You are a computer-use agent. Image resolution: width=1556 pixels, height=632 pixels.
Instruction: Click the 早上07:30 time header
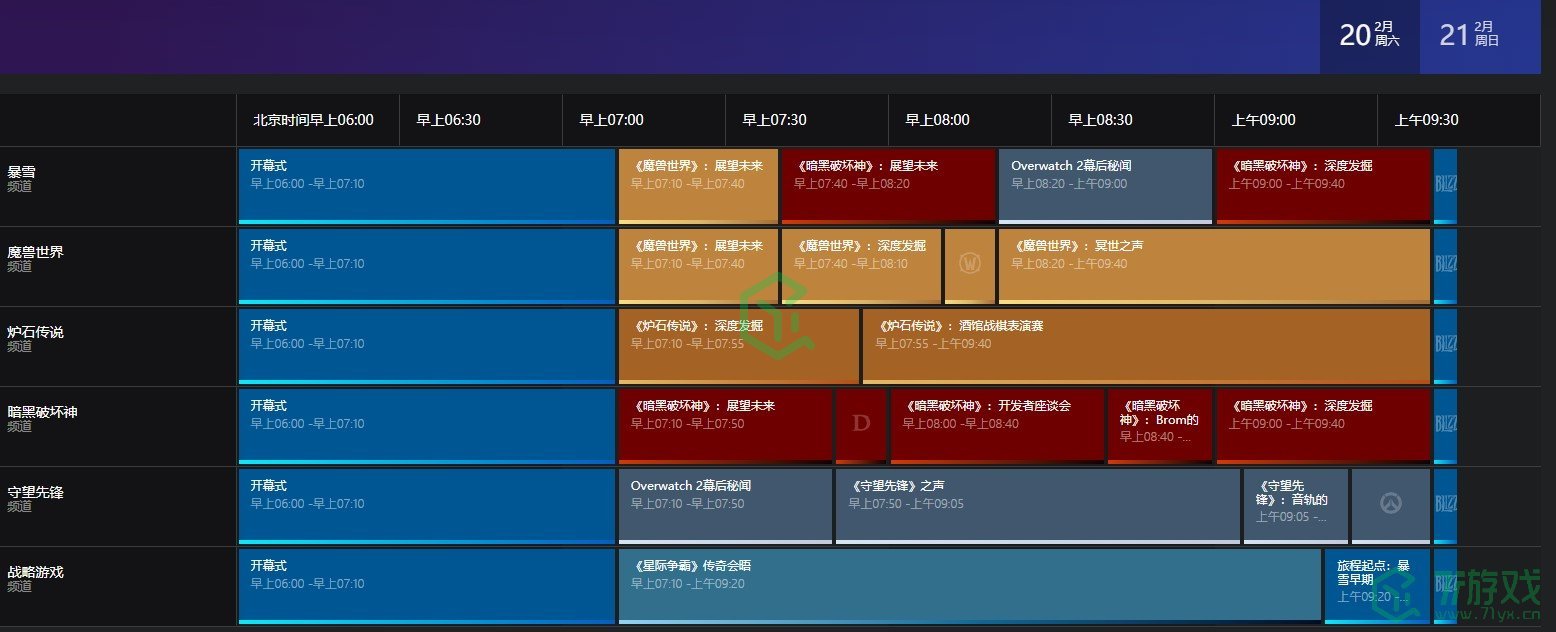click(774, 120)
